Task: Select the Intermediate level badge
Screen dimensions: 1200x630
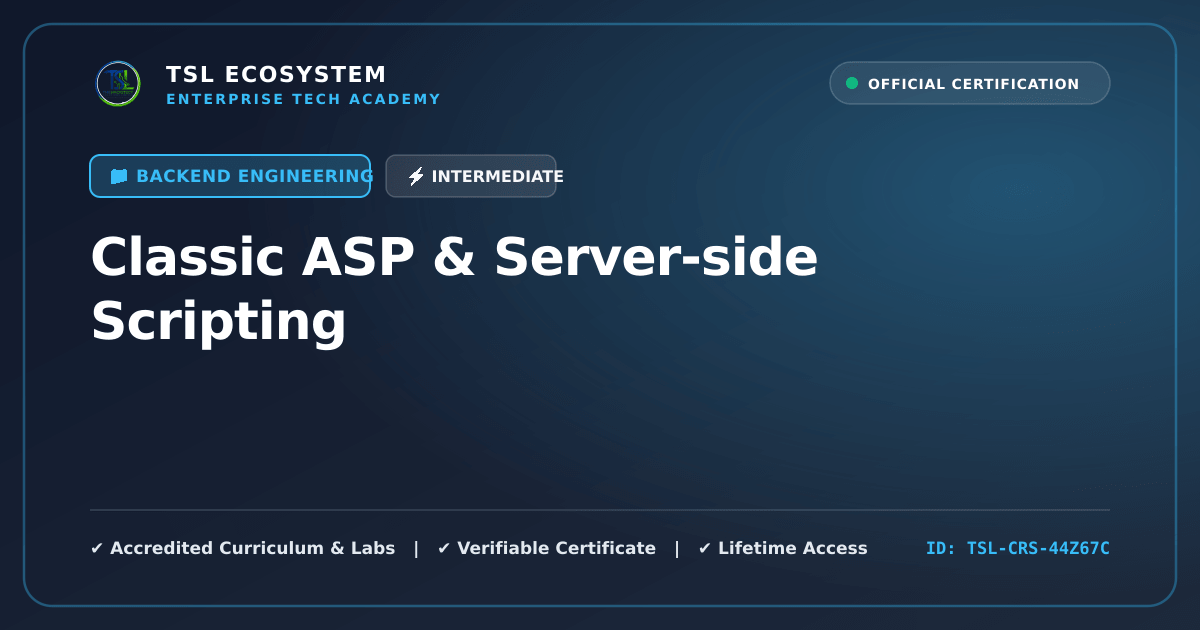Action: [x=471, y=176]
